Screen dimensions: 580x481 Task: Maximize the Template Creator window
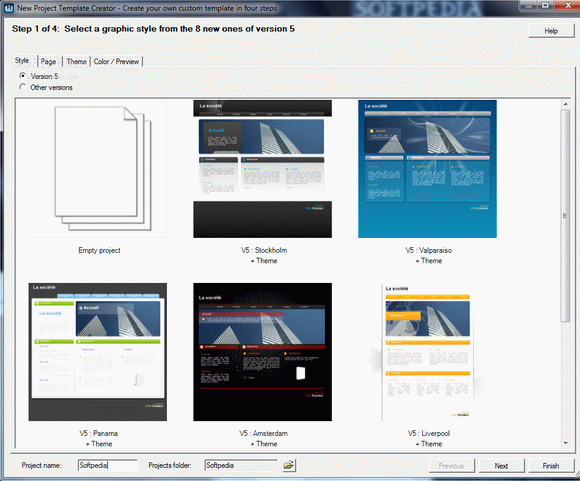[x=545, y=5]
